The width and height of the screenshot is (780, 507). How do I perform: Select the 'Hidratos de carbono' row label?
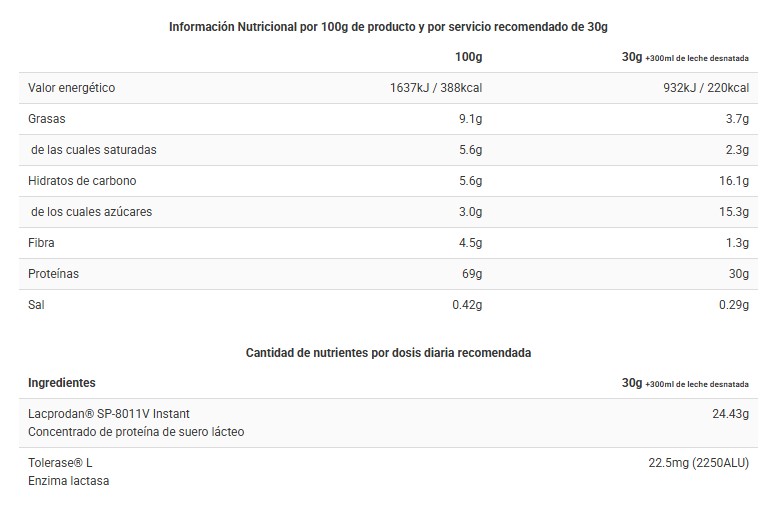click(82, 181)
